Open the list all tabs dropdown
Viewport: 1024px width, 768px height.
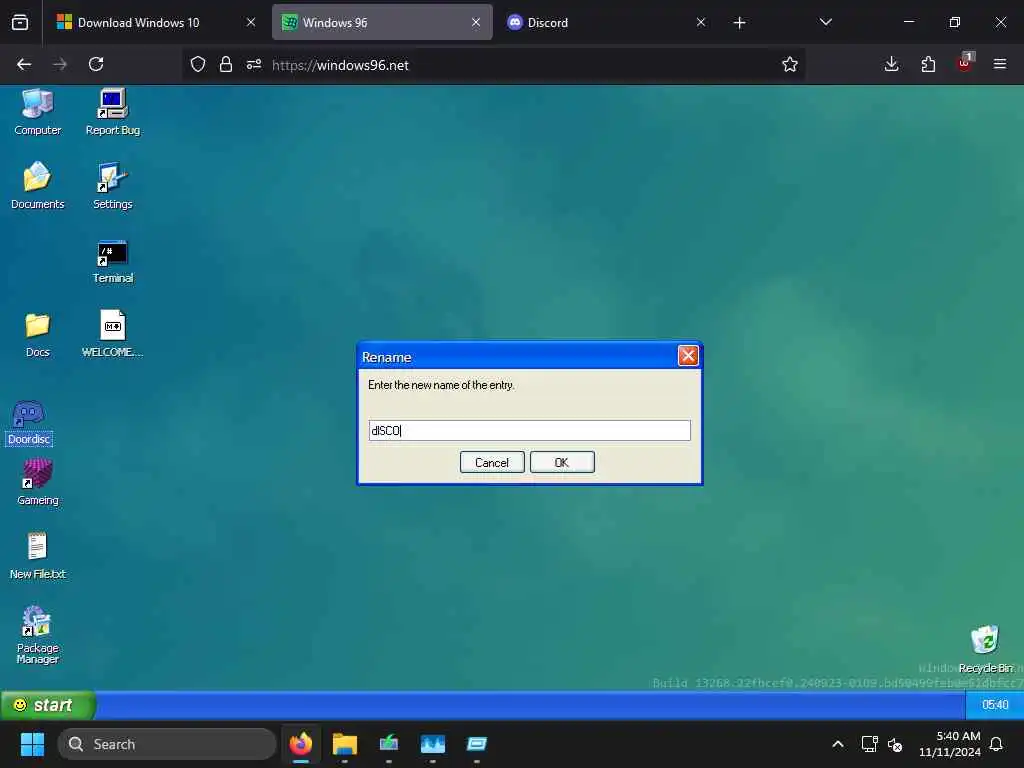[x=825, y=22]
